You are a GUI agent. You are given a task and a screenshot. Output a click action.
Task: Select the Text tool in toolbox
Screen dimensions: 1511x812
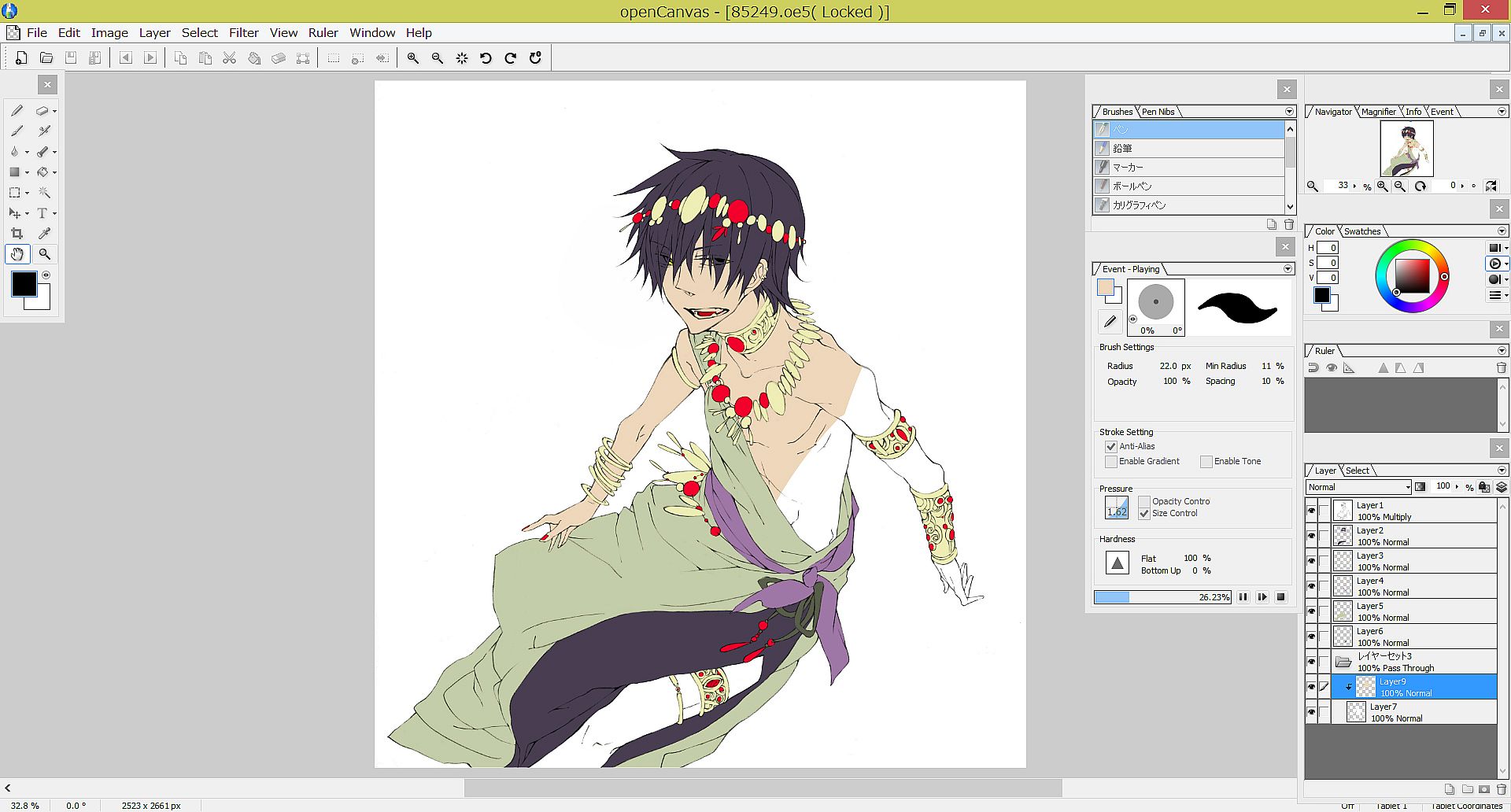[x=42, y=213]
